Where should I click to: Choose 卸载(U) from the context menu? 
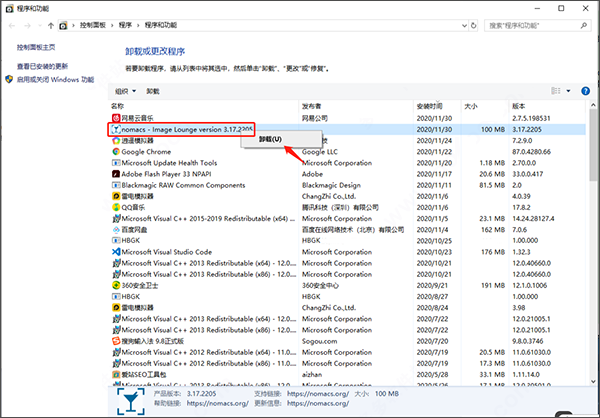pyautogui.click(x=281, y=139)
